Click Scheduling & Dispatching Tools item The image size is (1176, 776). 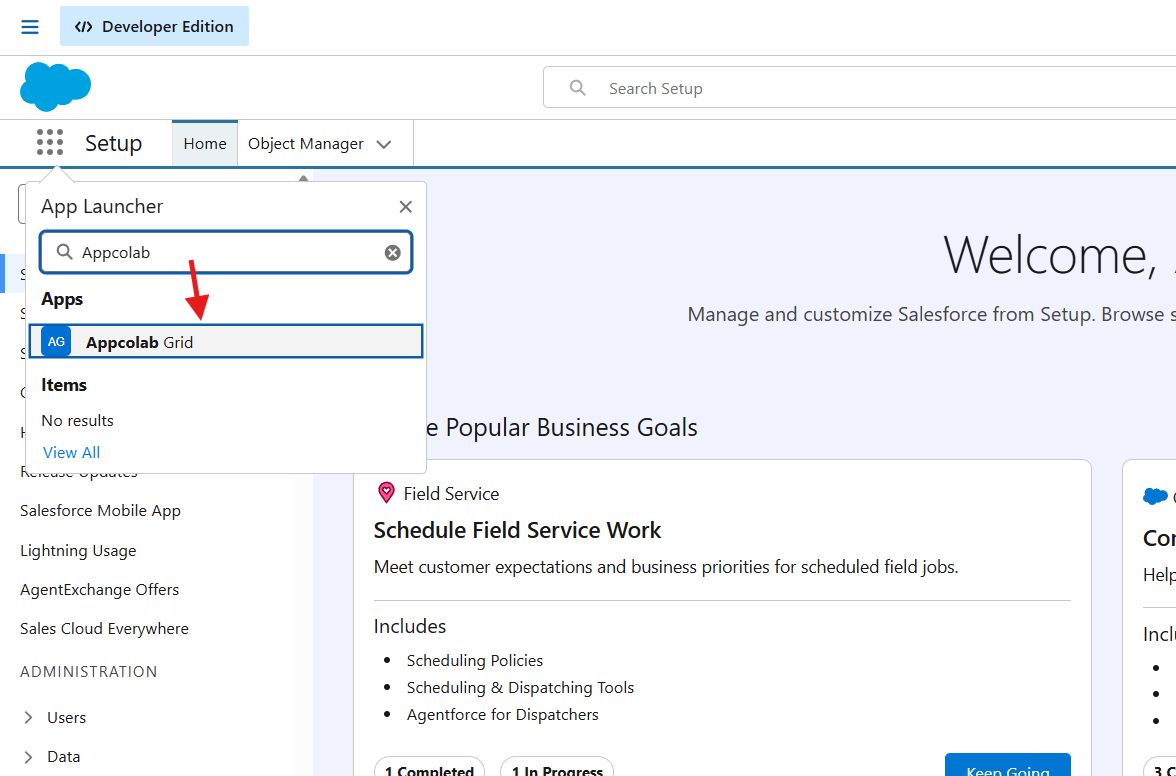[x=520, y=688]
